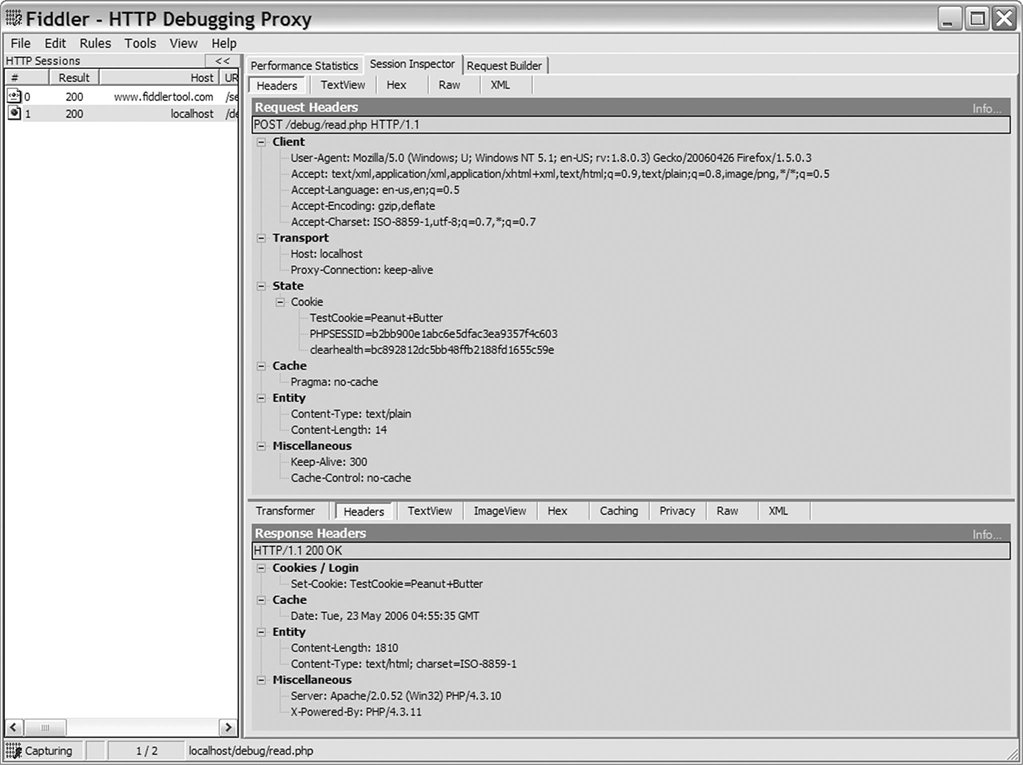This screenshot has width=1023, height=765.
Task: Collapse the Cookie node
Action: click(x=280, y=302)
